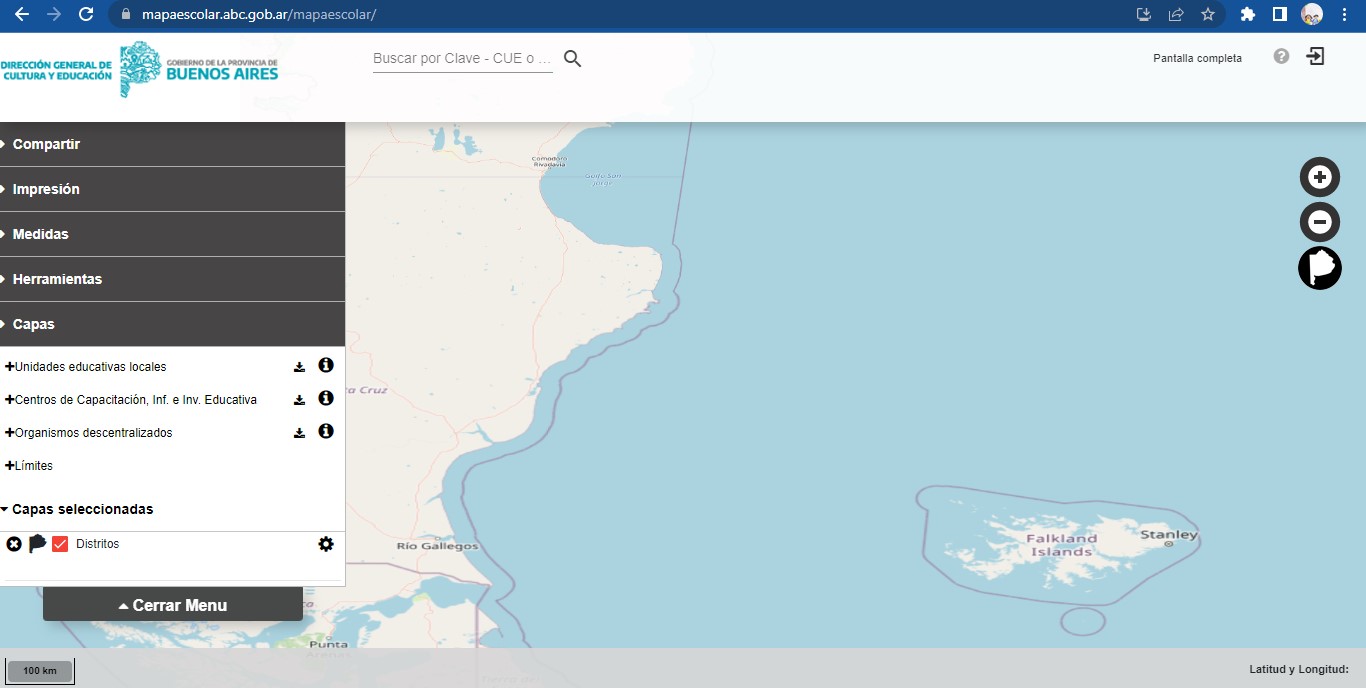Screen dimensions: 1366x688
Task: Click the map zoom in button
Action: tap(1319, 177)
